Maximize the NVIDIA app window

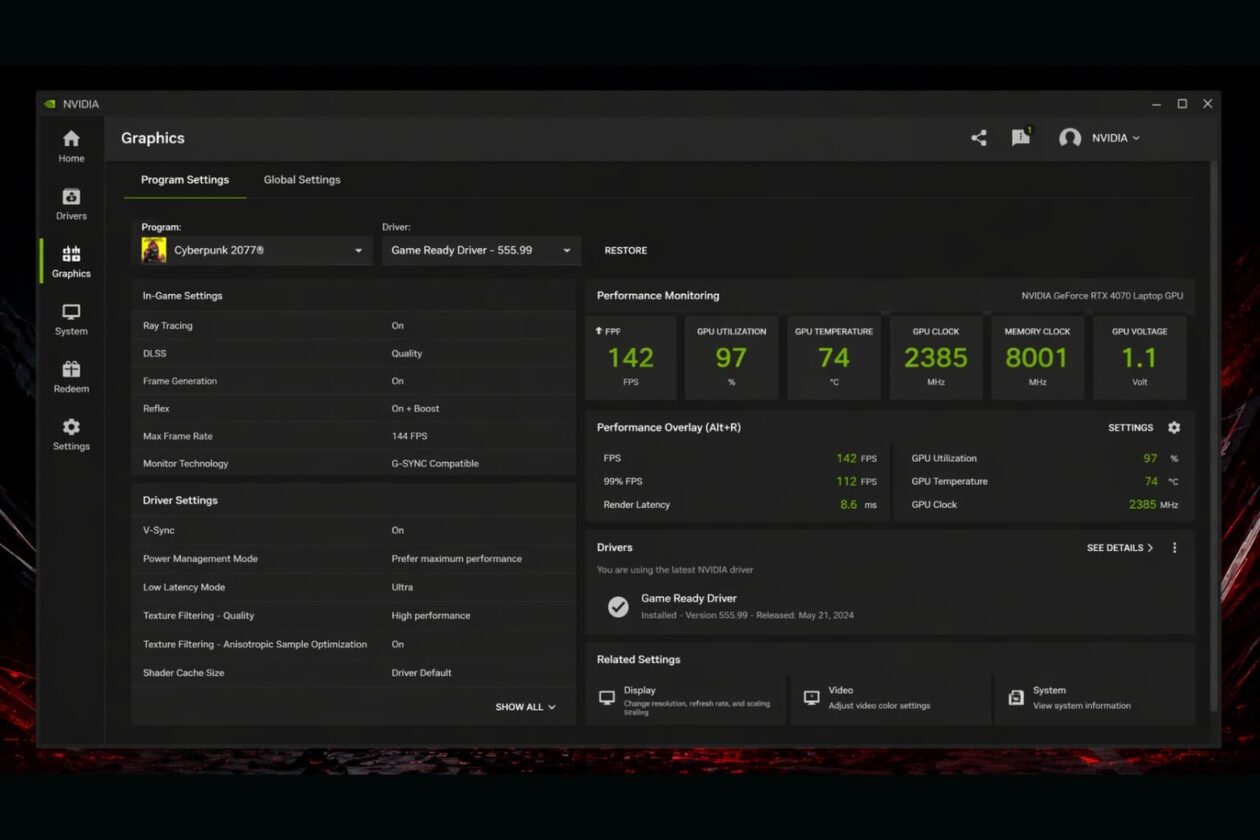[x=1182, y=104]
